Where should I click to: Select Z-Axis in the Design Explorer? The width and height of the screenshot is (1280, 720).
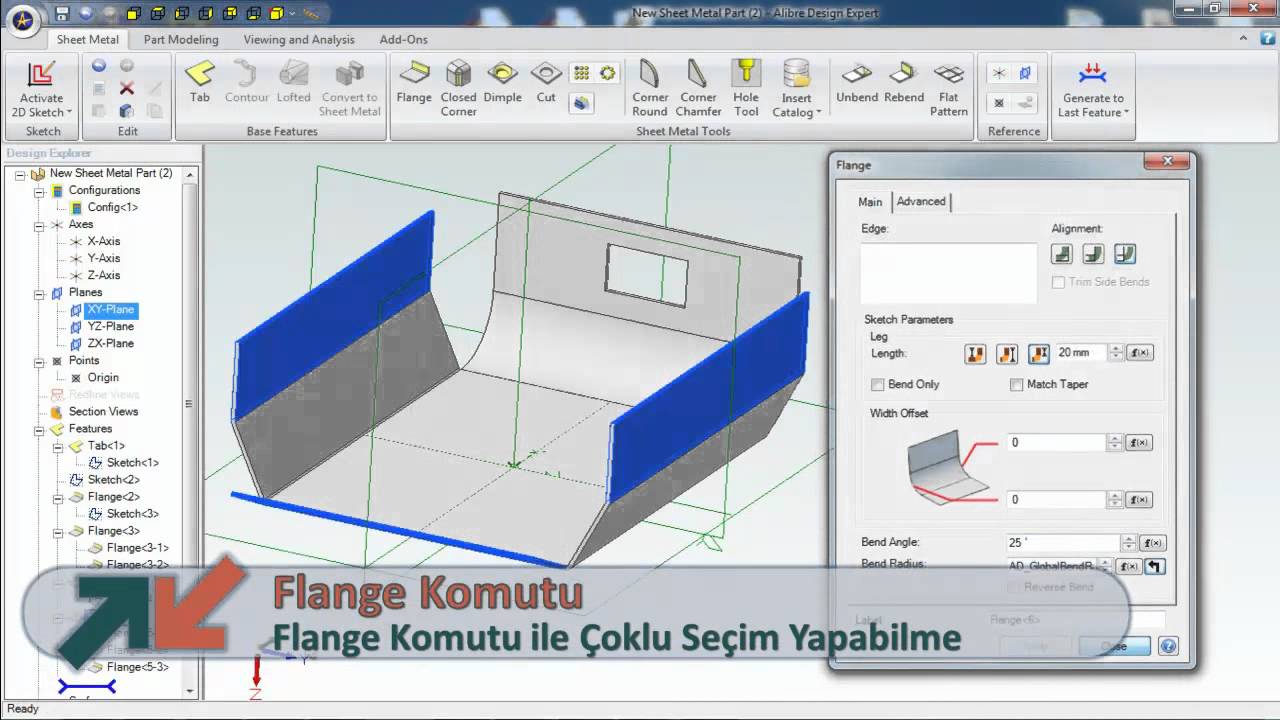click(x=103, y=275)
